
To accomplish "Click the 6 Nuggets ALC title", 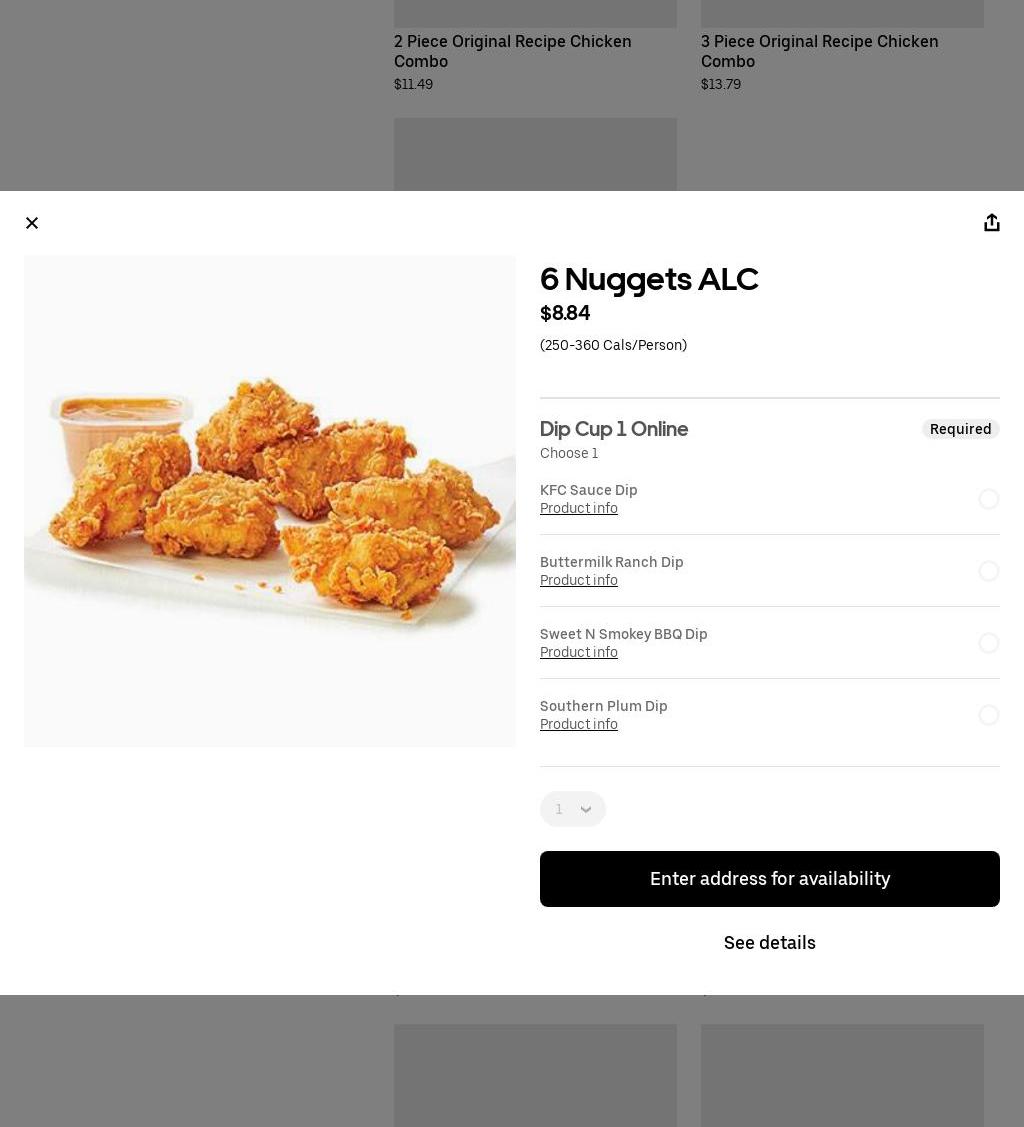I will point(649,279).
